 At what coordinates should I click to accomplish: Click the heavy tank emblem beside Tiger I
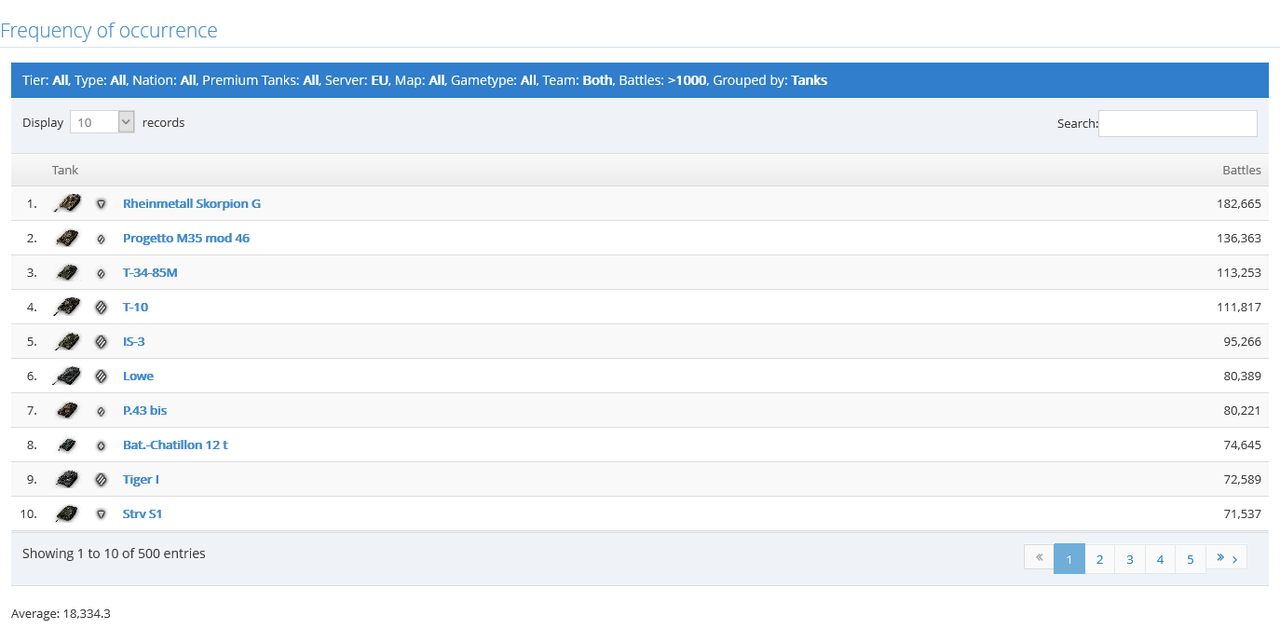tap(101, 480)
